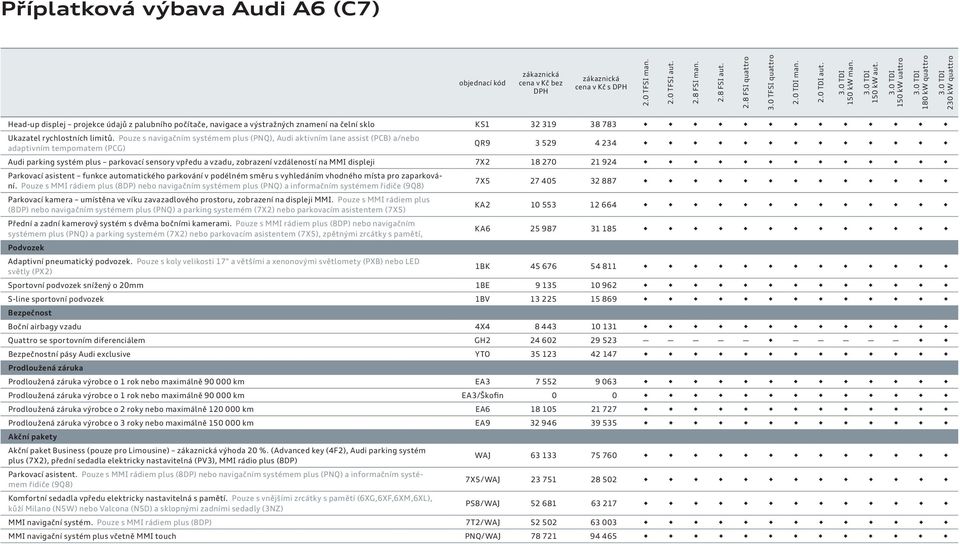Image resolution: width=960 pixels, height=544 pixels.
Task: Click order code 1BK
Action: click(482, 266)
